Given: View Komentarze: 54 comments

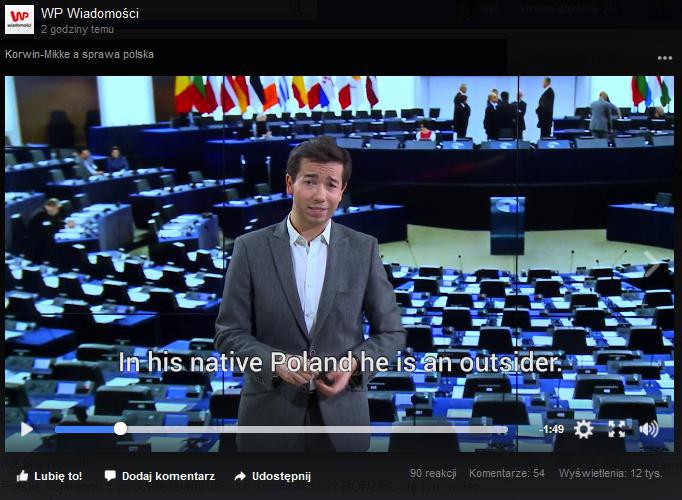Looking at the screenshot, I should 506,473.
